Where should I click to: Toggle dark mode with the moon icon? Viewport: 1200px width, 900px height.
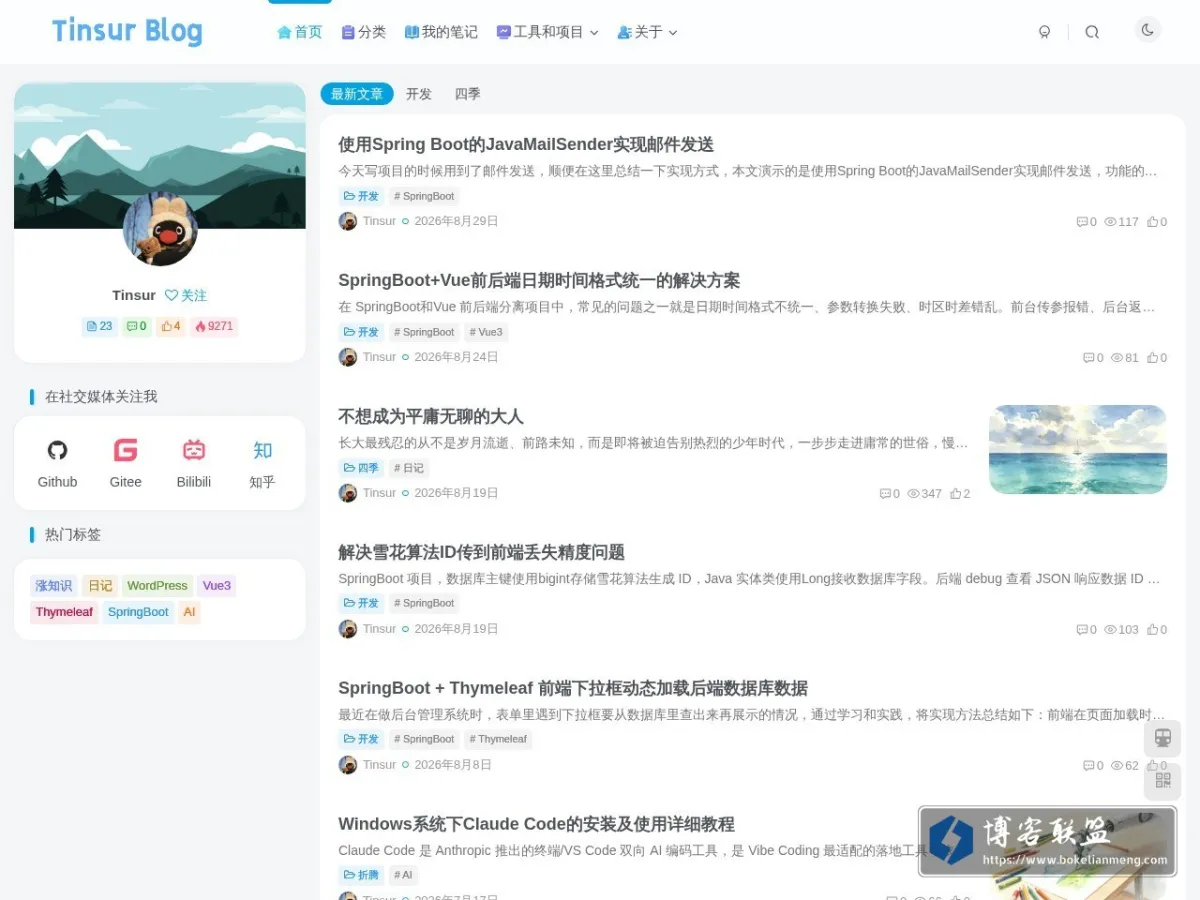(x=1148, y=30)
